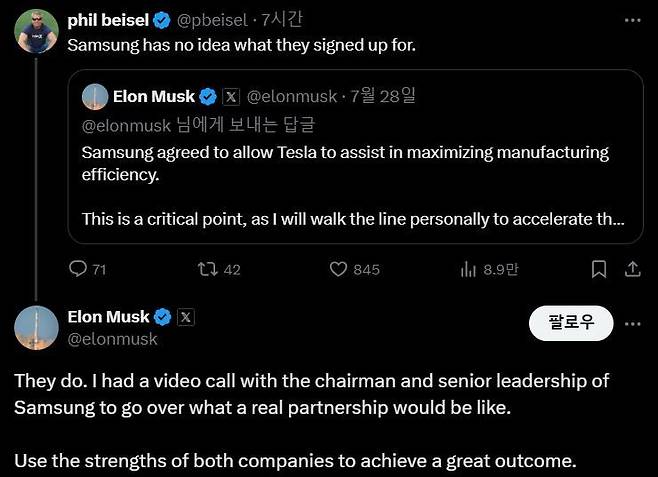The image size is (658, 477).
Task: Share phil beisel's post
Action: [x=632, y=269]
